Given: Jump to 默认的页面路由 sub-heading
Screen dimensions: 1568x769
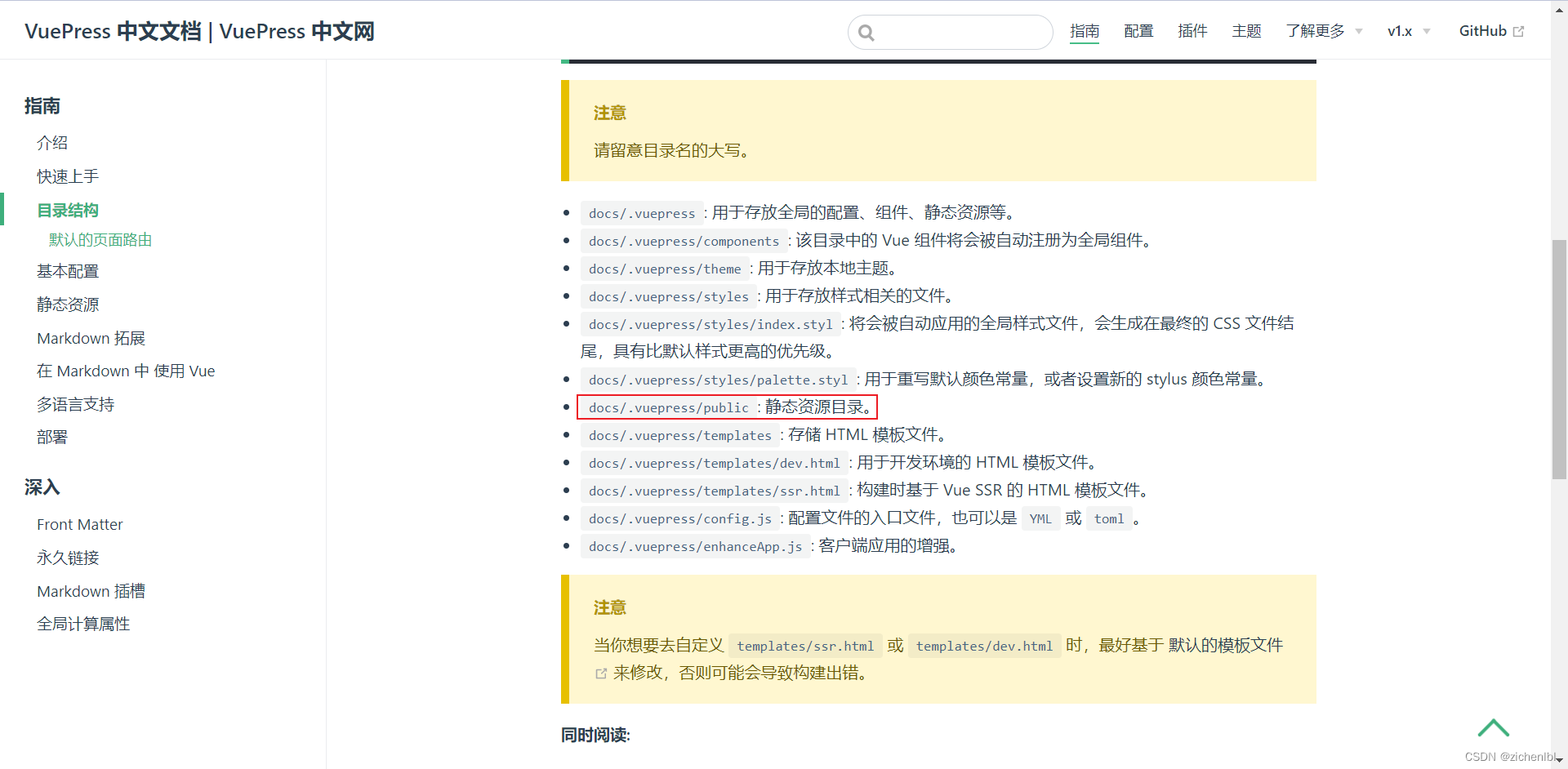Looking at the screenshot, I should tap(100, 240).
